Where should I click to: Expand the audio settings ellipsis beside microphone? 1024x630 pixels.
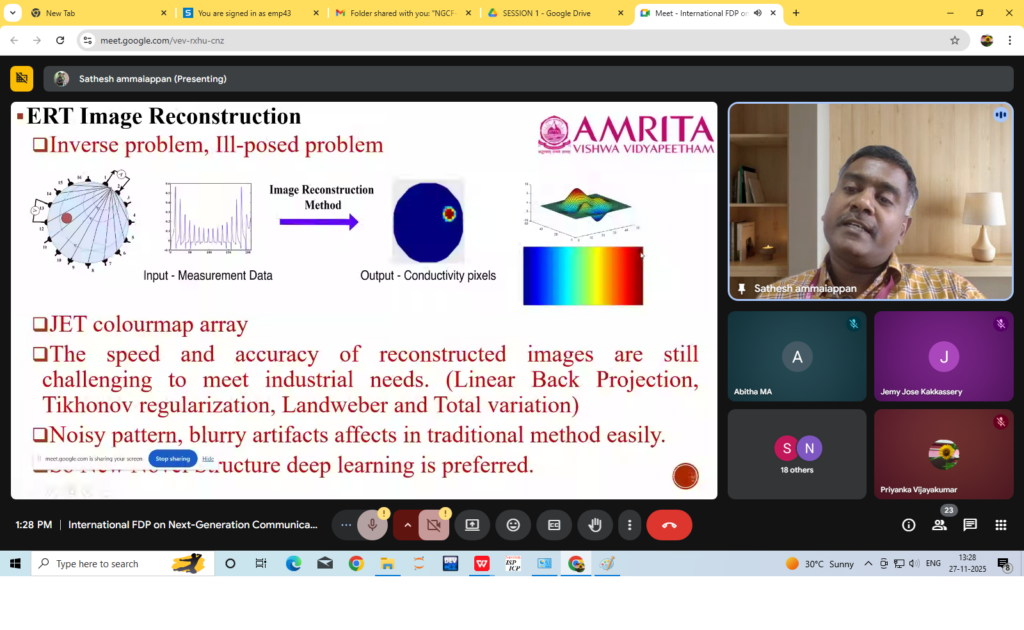point(346,525)
